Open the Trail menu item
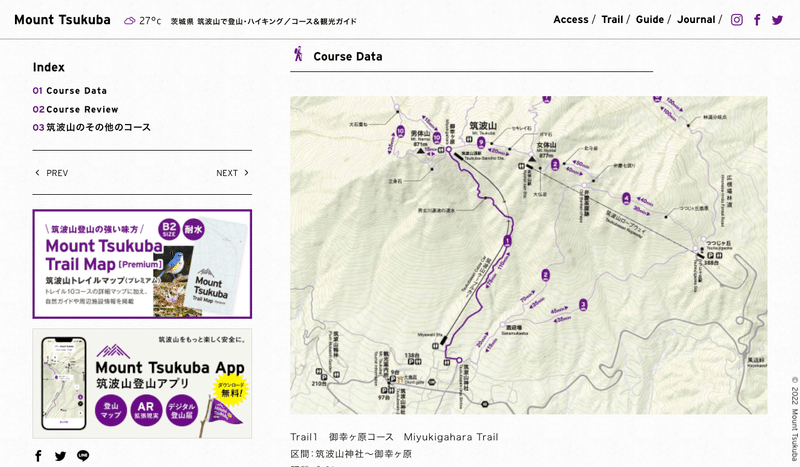 click(612, 19)
